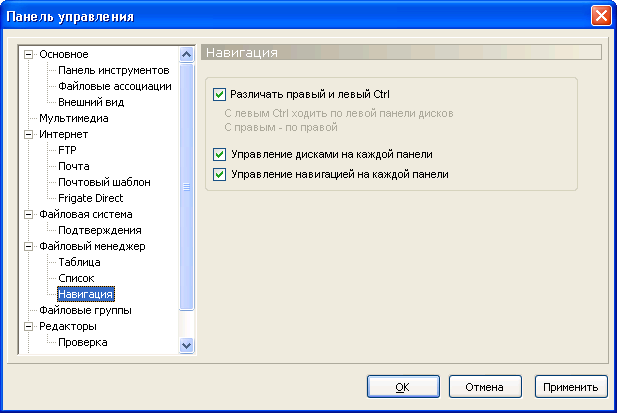The height and width of the screenshot is (413, 617).
Task: Collapse the Основное tree node
Action: coord(28,54)
